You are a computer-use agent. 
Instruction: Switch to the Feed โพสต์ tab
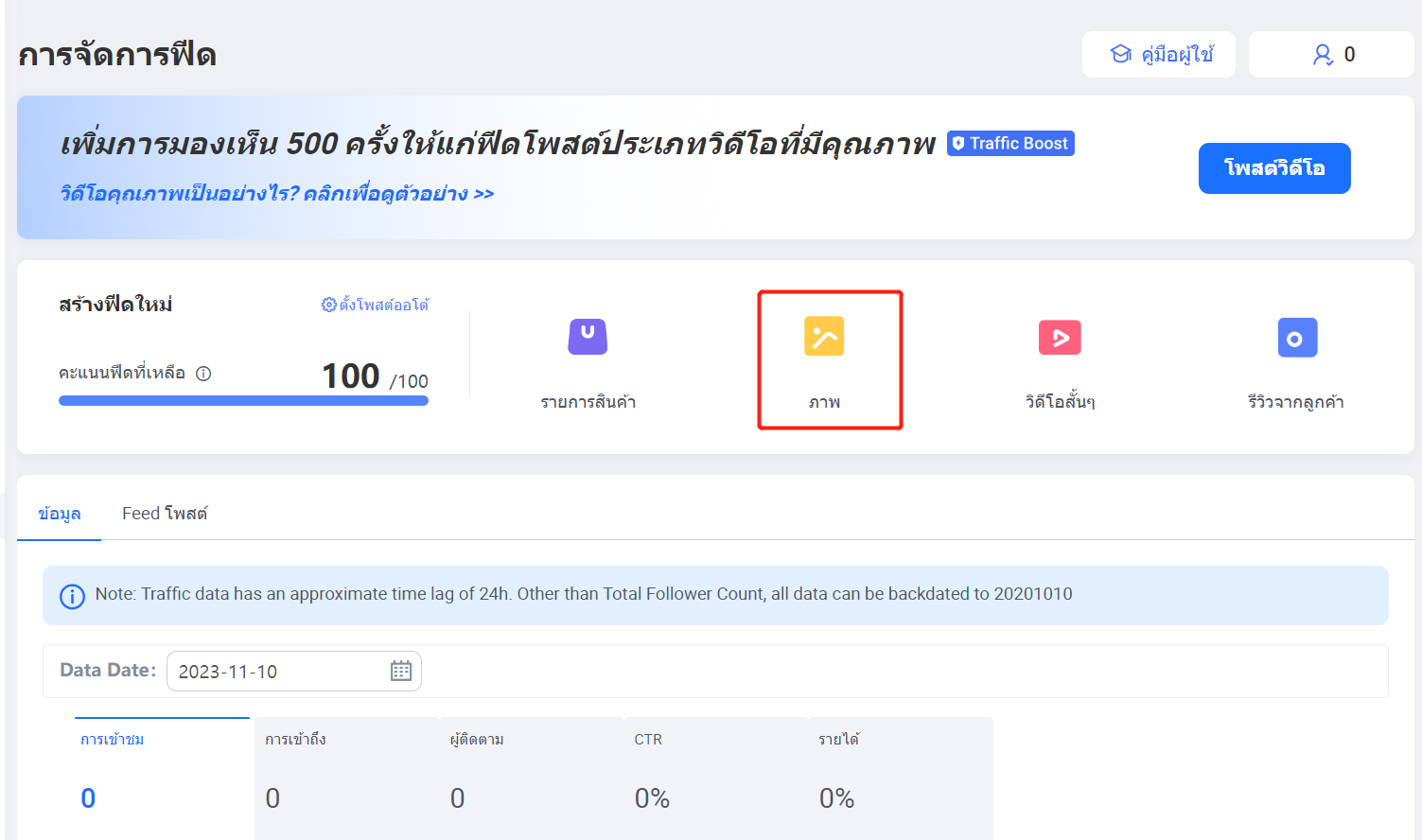(165, 514)
